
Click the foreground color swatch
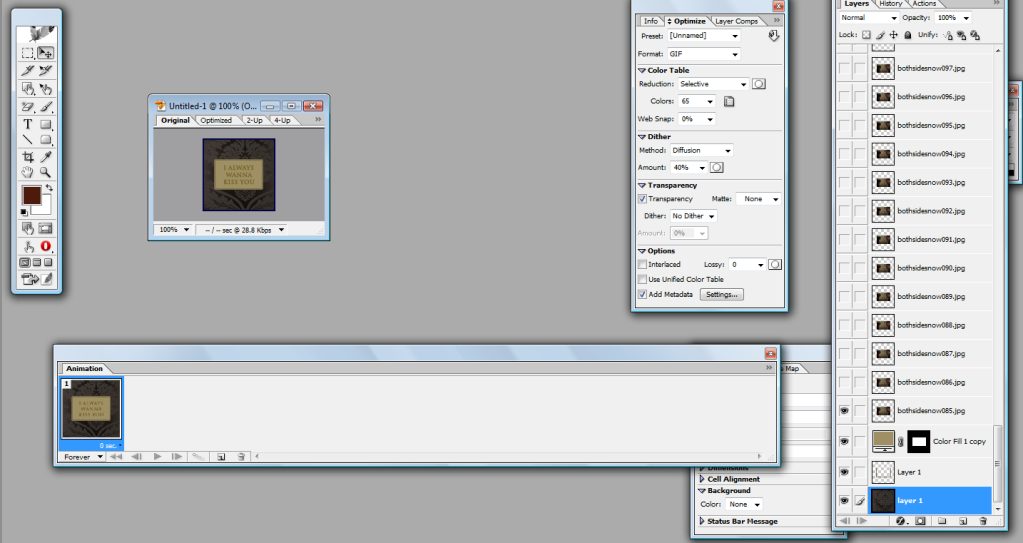[x=31, y=194]
